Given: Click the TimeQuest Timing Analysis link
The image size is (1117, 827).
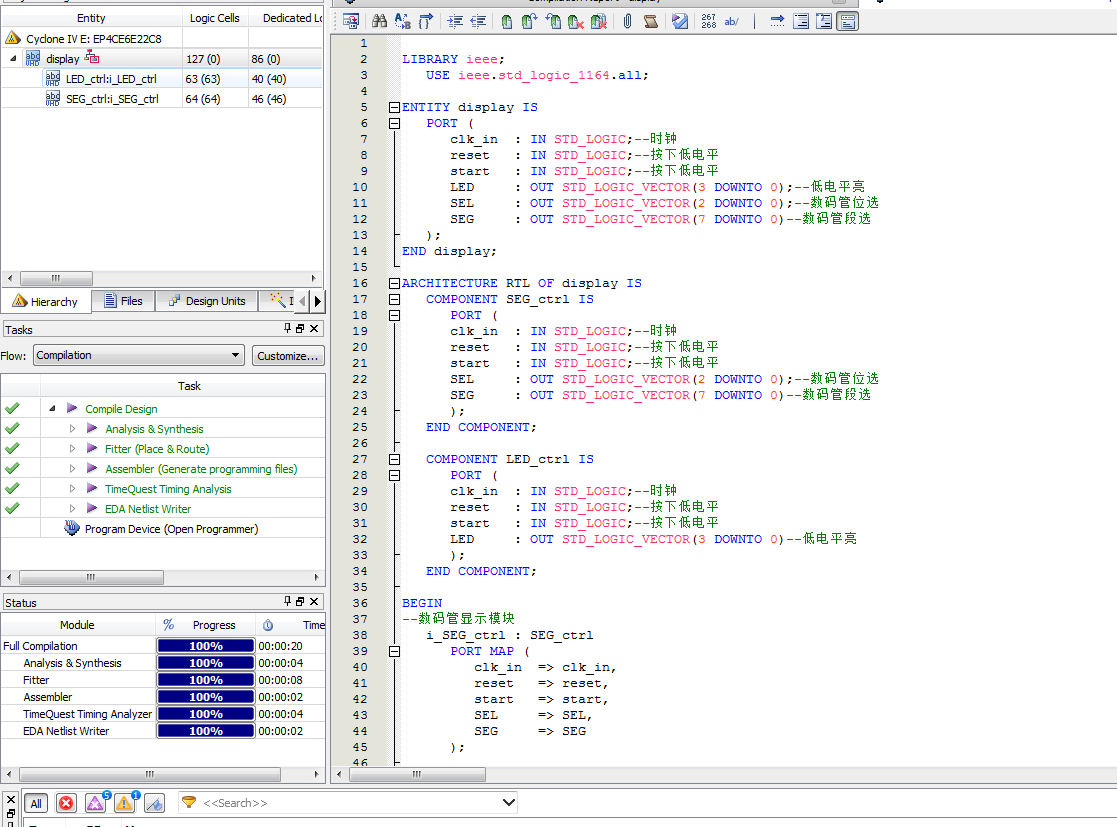Looking at the screenshot, I should coord(168,489).
